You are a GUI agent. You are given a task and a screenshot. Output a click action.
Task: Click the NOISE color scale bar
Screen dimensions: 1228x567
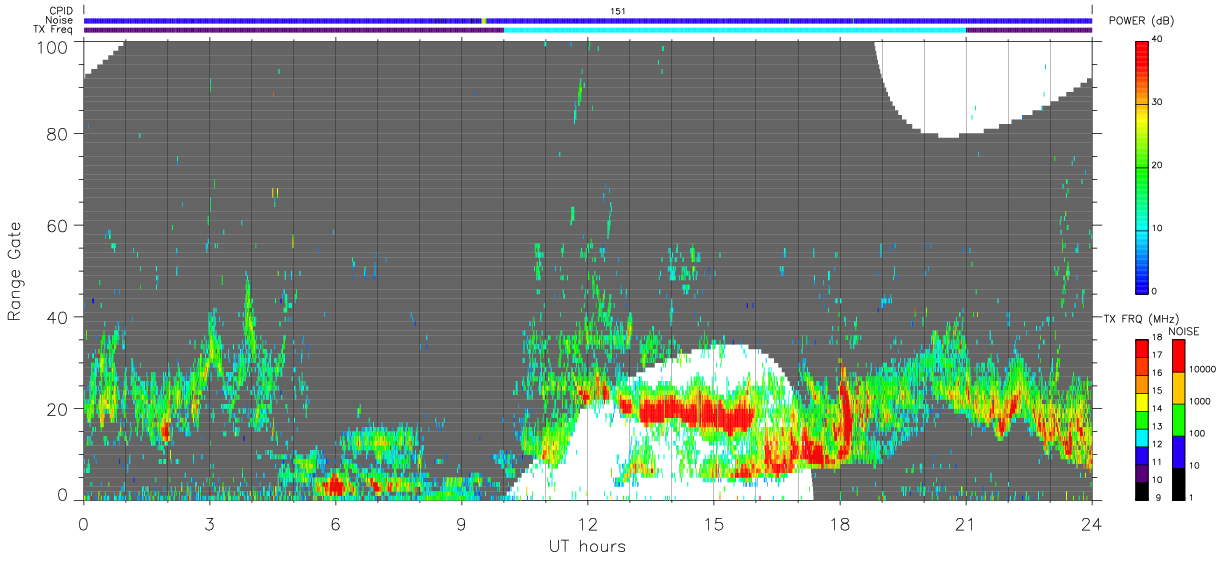point(1179,419)
